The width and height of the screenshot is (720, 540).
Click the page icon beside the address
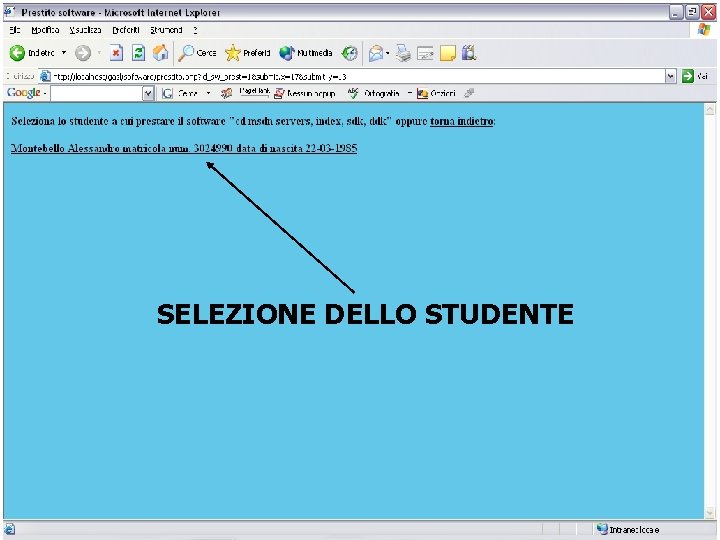click(45, 76)
